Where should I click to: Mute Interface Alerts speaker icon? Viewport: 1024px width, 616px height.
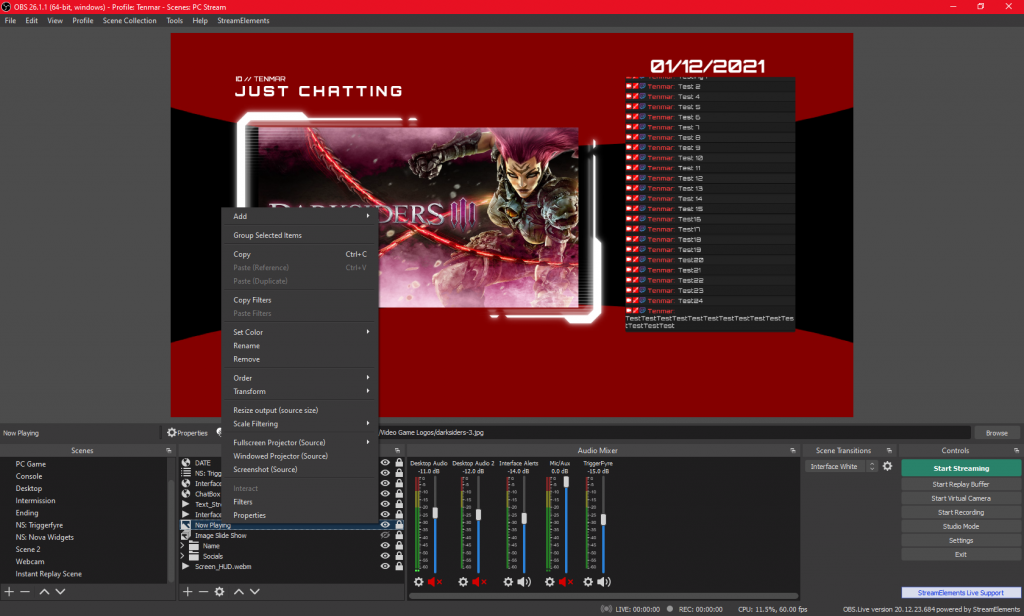[524, 582]
